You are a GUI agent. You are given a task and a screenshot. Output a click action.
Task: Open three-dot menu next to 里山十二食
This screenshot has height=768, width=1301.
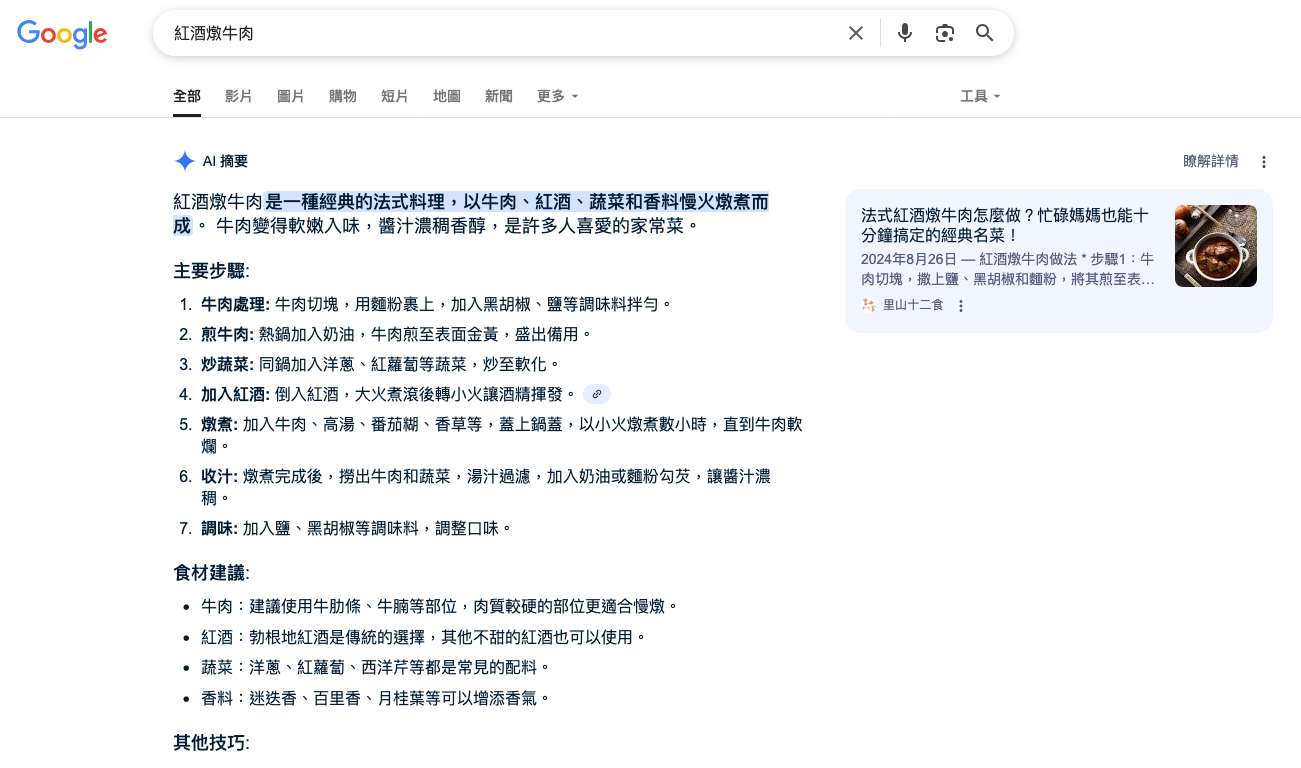pos(961,306)
